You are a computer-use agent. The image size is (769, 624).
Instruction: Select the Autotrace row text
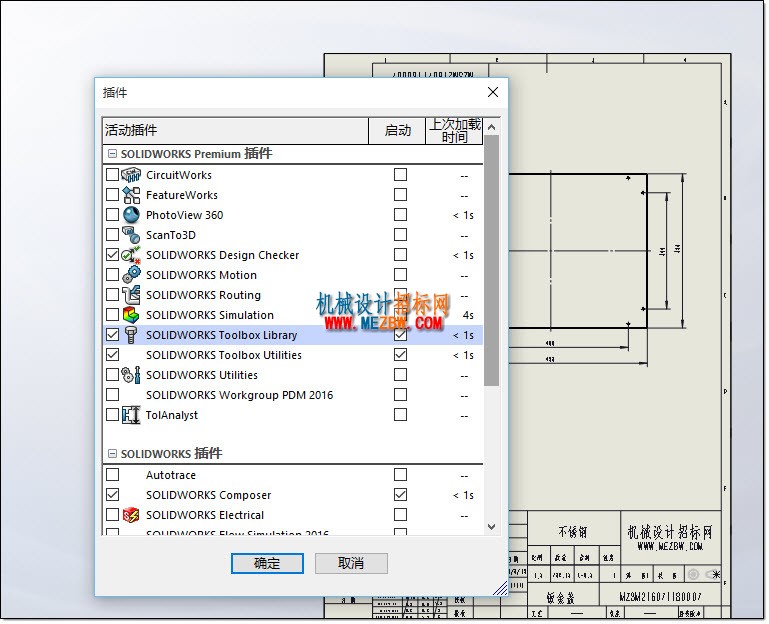tap(171, 475)
